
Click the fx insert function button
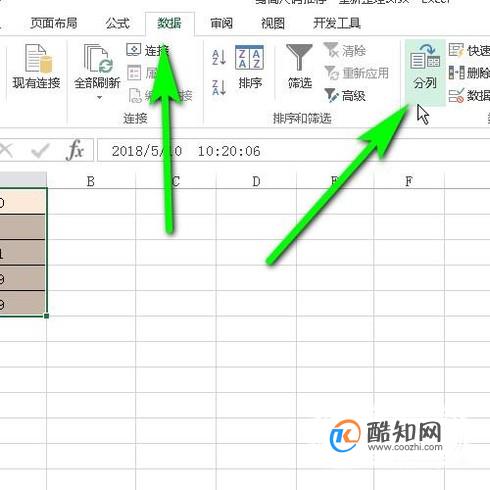(75, 151)
